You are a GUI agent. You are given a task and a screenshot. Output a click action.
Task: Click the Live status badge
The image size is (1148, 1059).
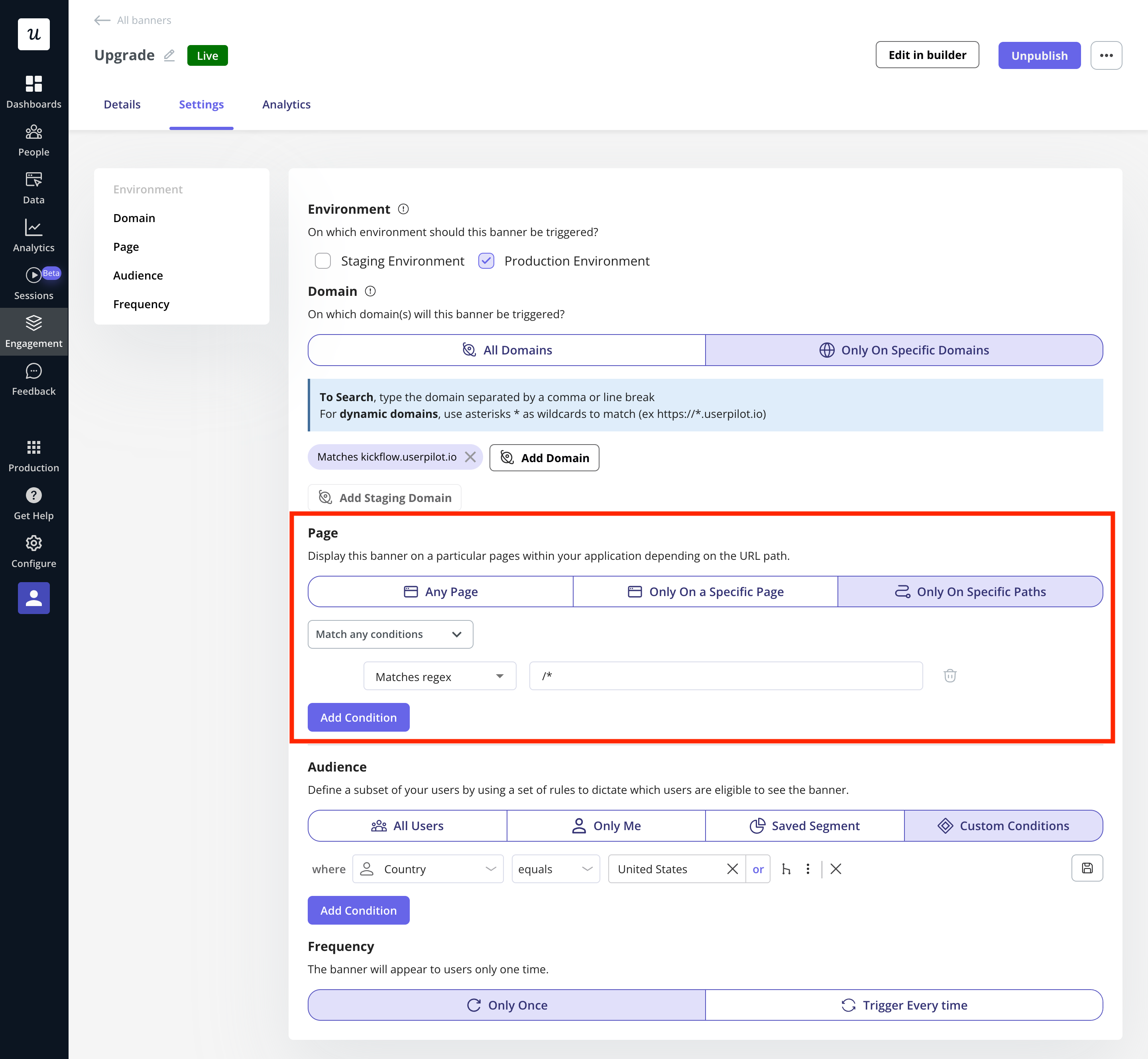(207, 55)
